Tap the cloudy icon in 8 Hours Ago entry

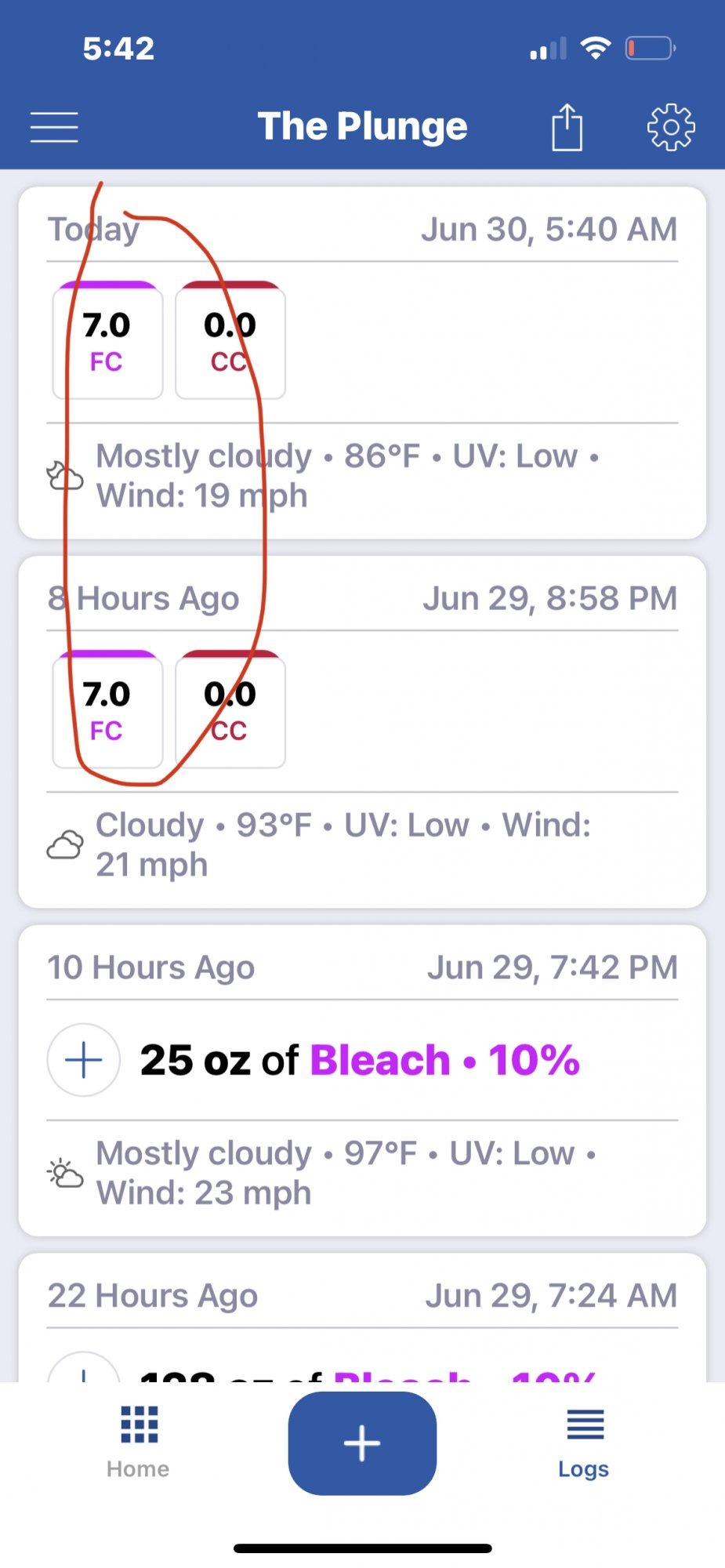[65, 845]
